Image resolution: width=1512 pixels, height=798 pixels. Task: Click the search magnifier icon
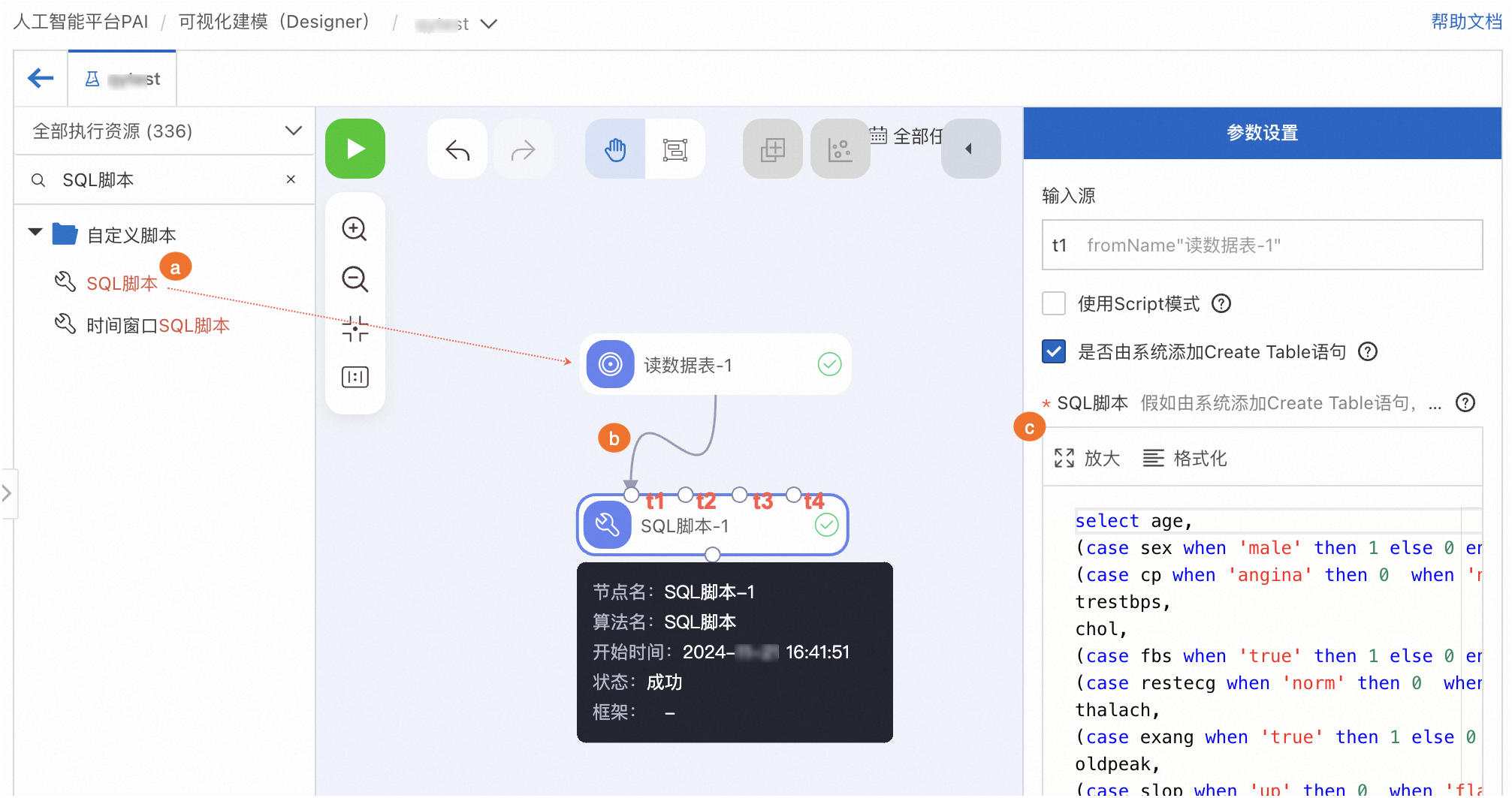click(x=38, y=180)
